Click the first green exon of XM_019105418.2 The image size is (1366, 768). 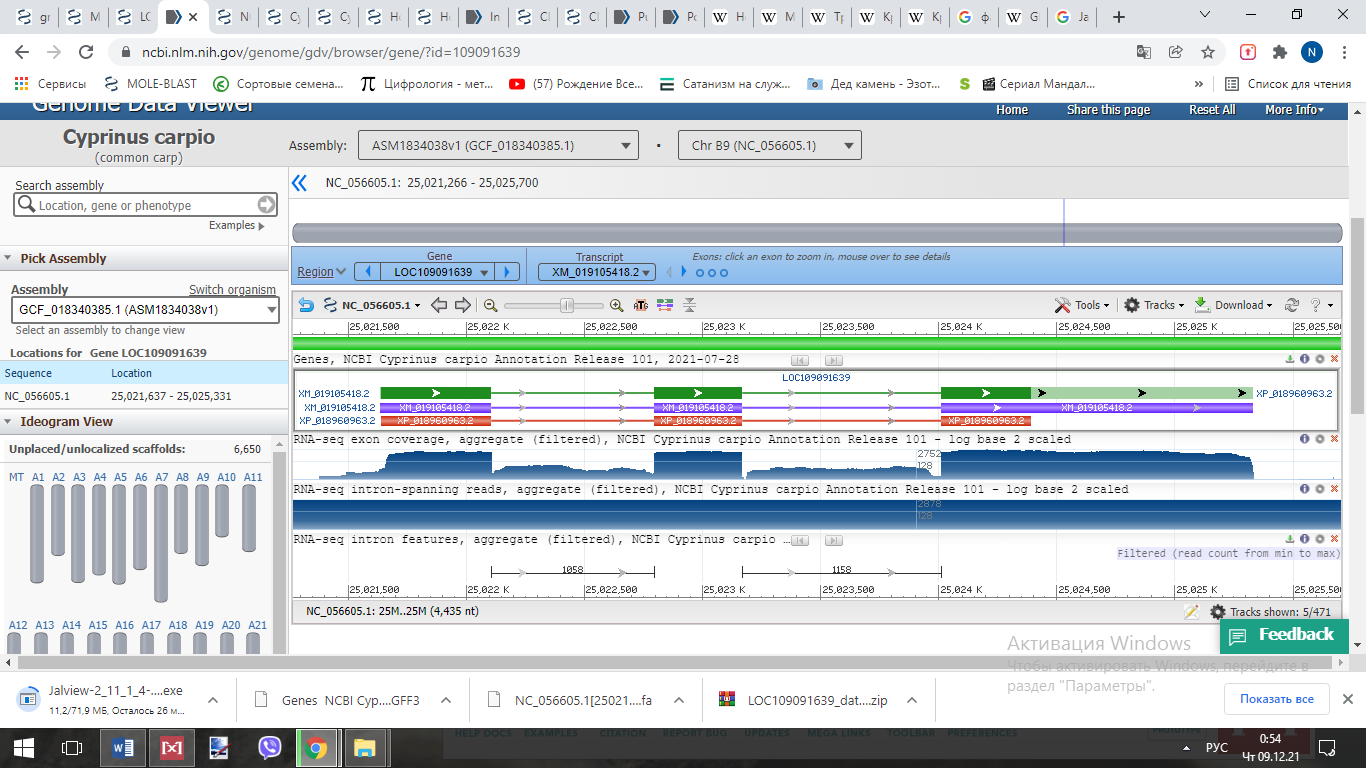pyautogui.click(x=436, y=393)
